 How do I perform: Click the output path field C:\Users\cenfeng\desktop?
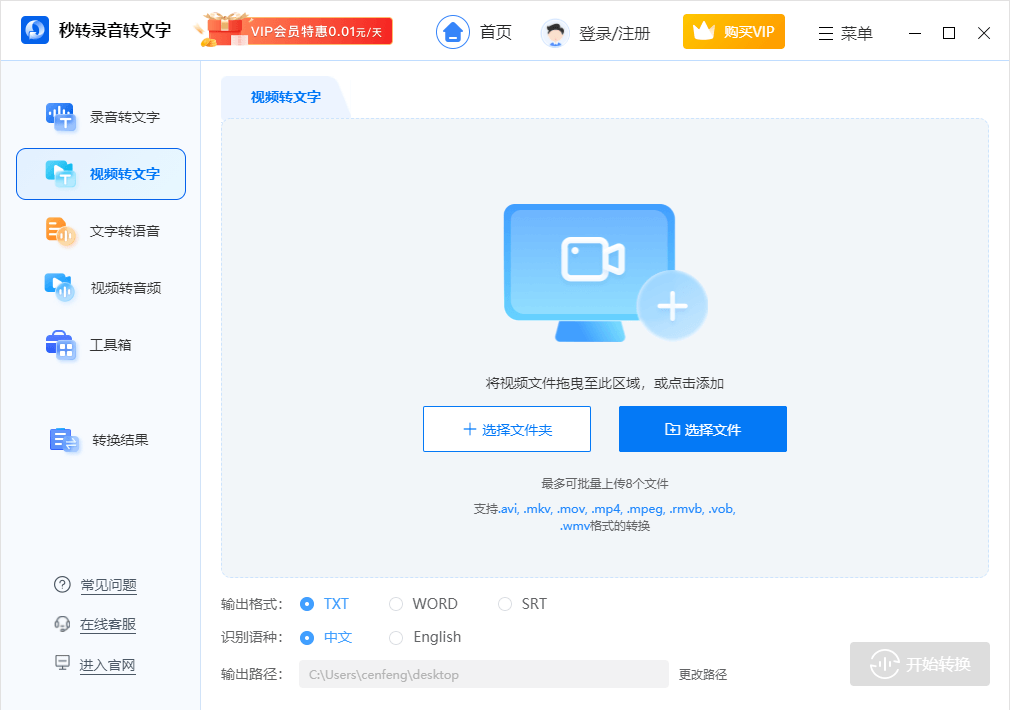click(x=484, y=675)
